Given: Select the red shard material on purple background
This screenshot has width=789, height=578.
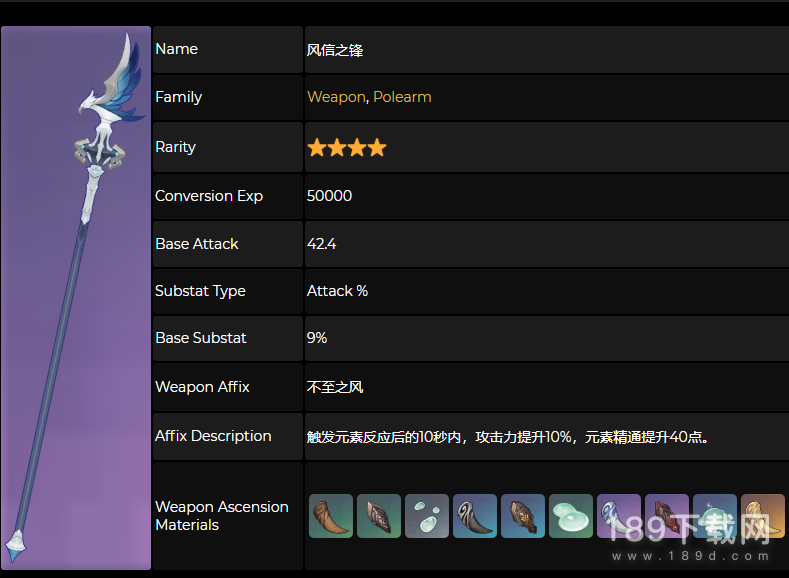Looking at the screenshot, I should click(x=667, y=516).
